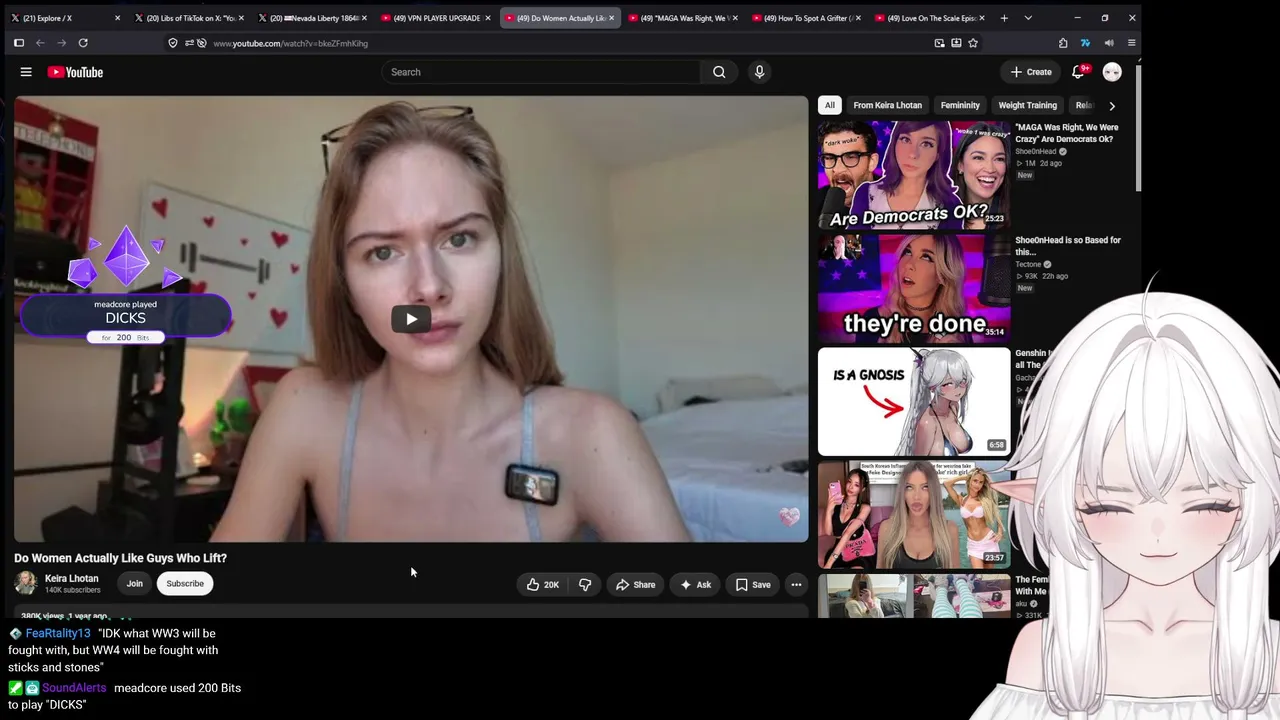Start voice search with the microphone

[x=759, y=72]
